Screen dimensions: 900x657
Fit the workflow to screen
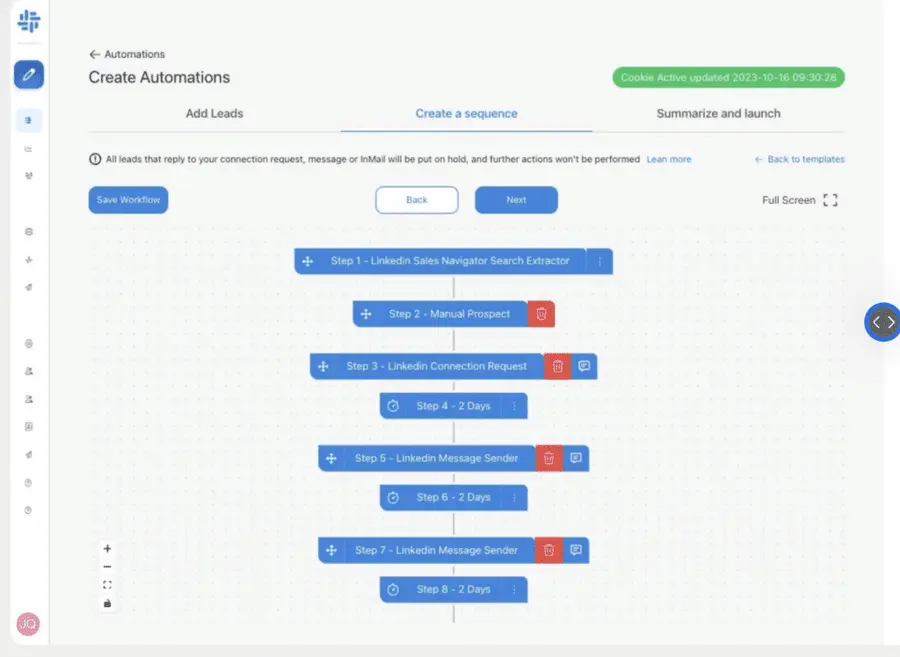pyautogui.click(x=107, y=585)
